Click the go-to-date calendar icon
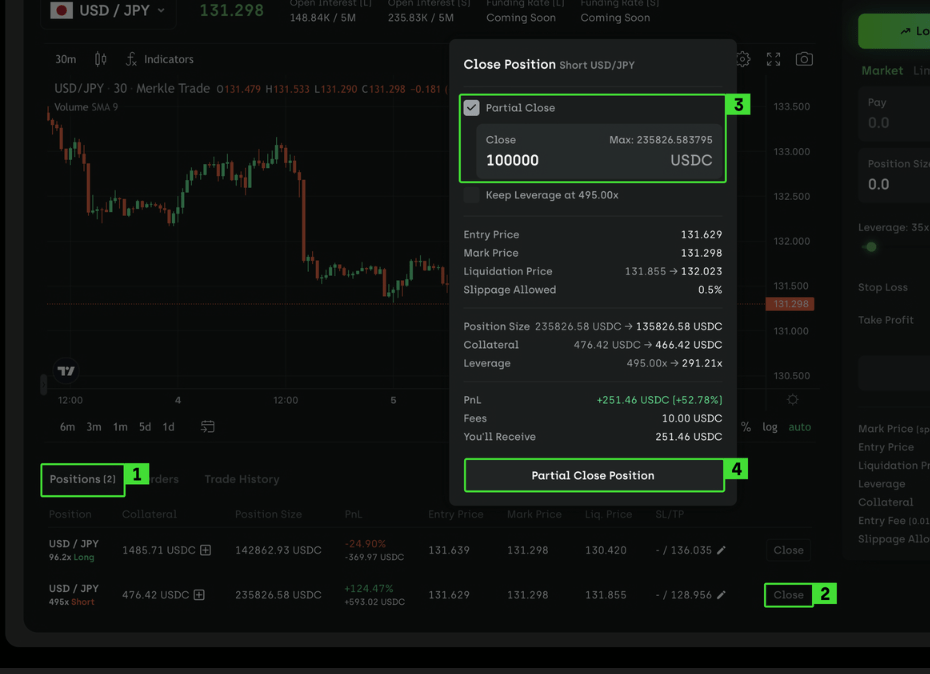 [x=207, y=427]
